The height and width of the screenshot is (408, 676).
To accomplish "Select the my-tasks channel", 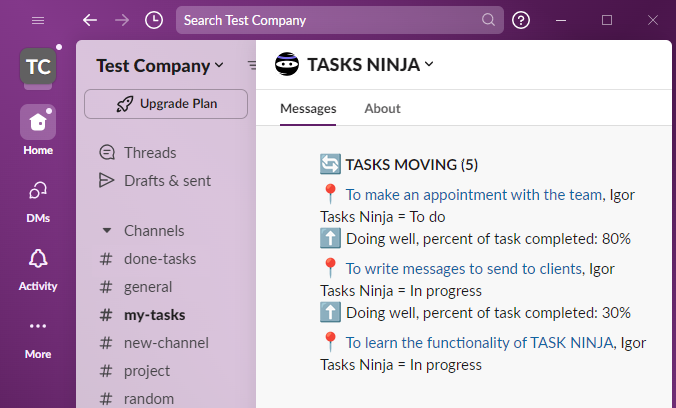I will (154, 315).
